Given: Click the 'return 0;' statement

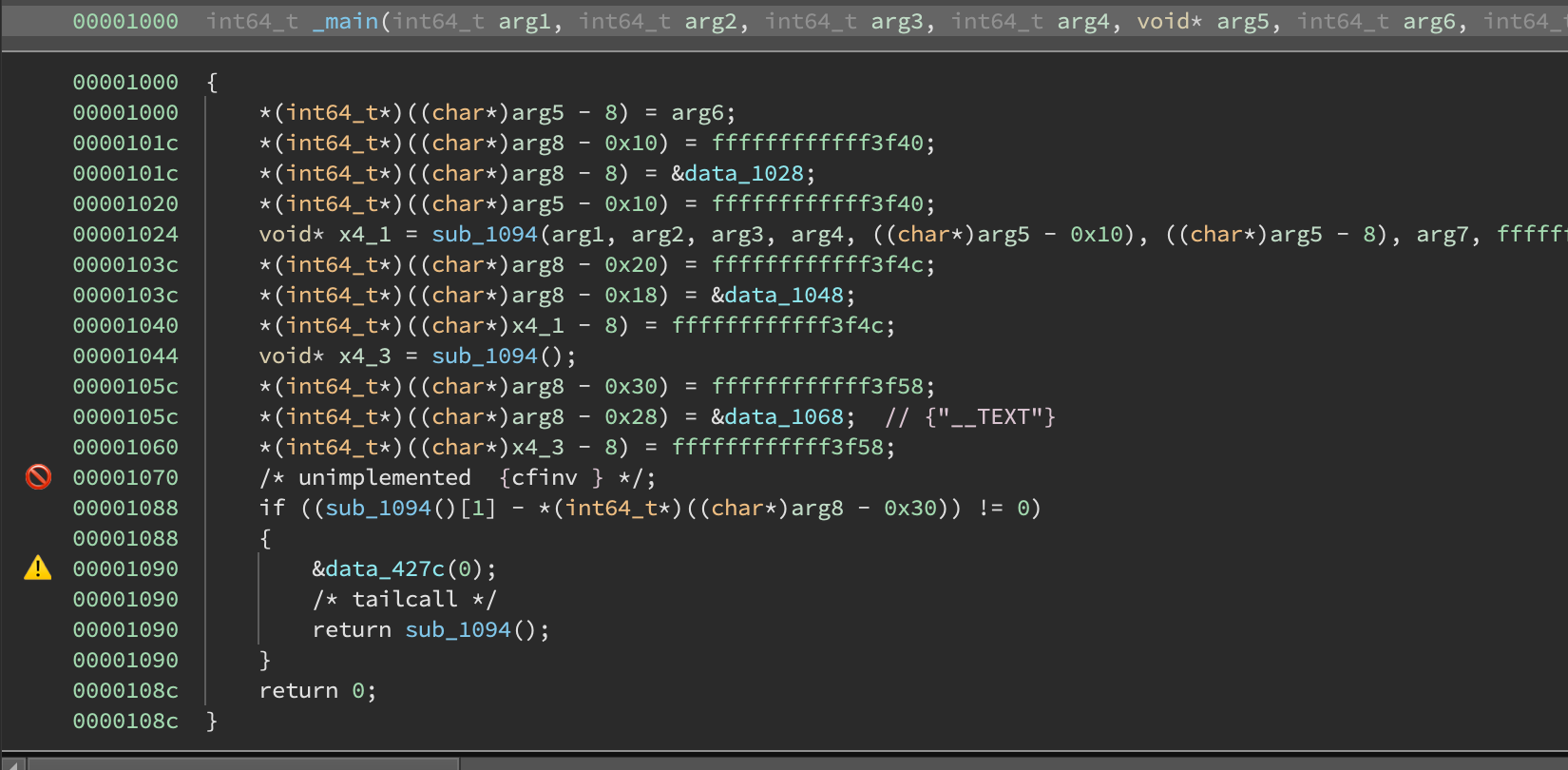Looking at the screenshot, I should (318, 690).
